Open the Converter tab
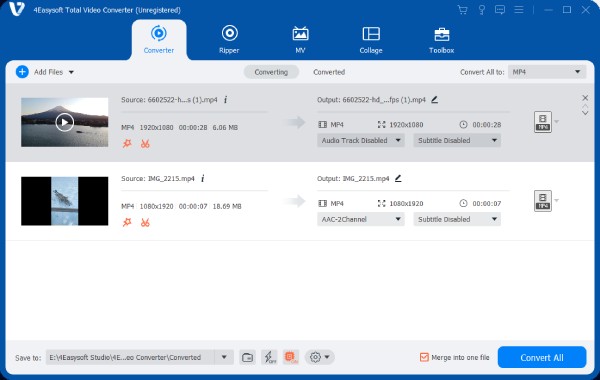The image size is (600, 380). 159,40
